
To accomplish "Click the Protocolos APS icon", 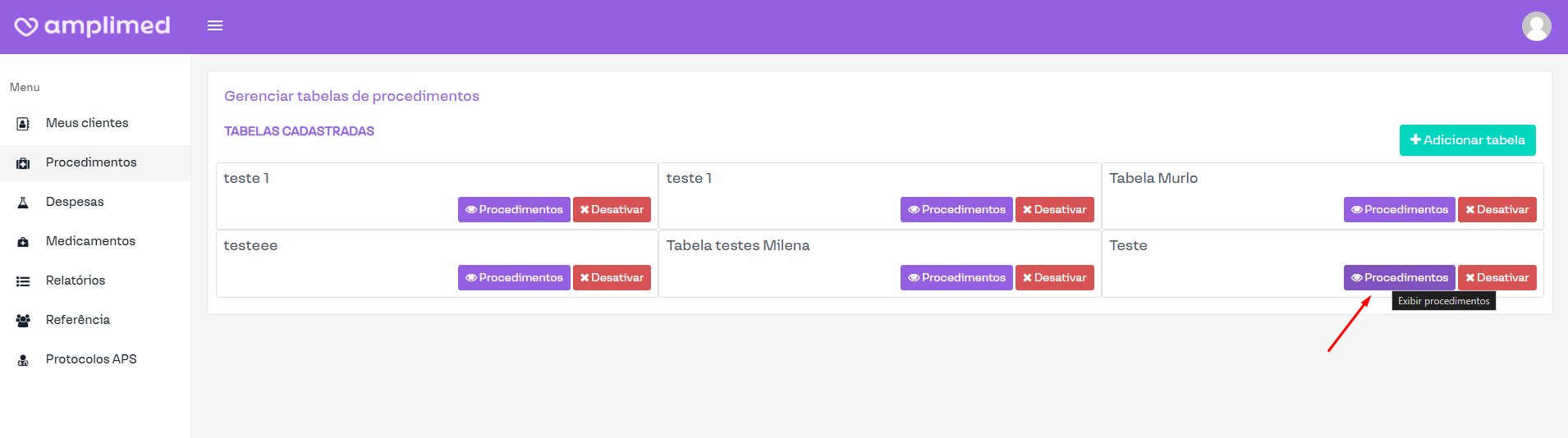I will 23,360.
